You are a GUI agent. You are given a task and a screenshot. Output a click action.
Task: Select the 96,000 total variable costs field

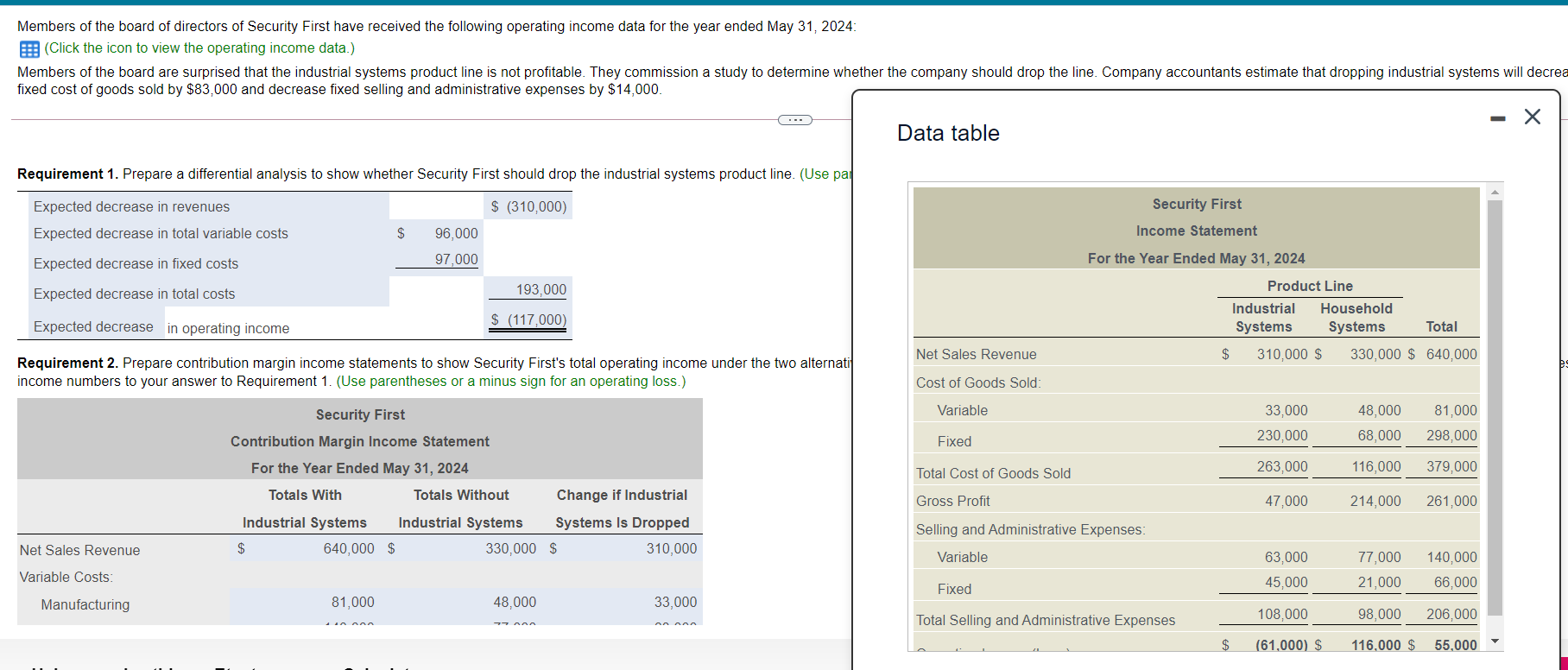click(437, 233)
